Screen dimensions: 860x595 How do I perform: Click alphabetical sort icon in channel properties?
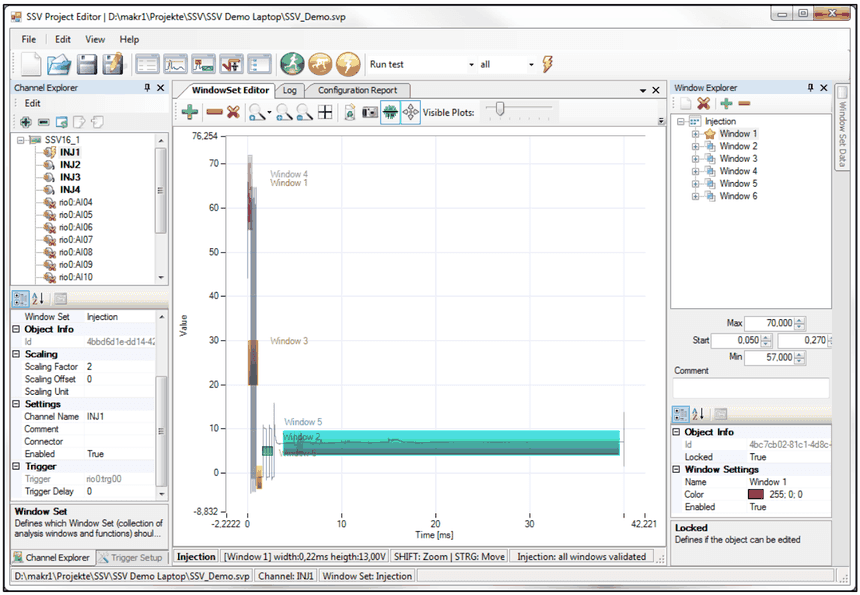tap(38, 299)
